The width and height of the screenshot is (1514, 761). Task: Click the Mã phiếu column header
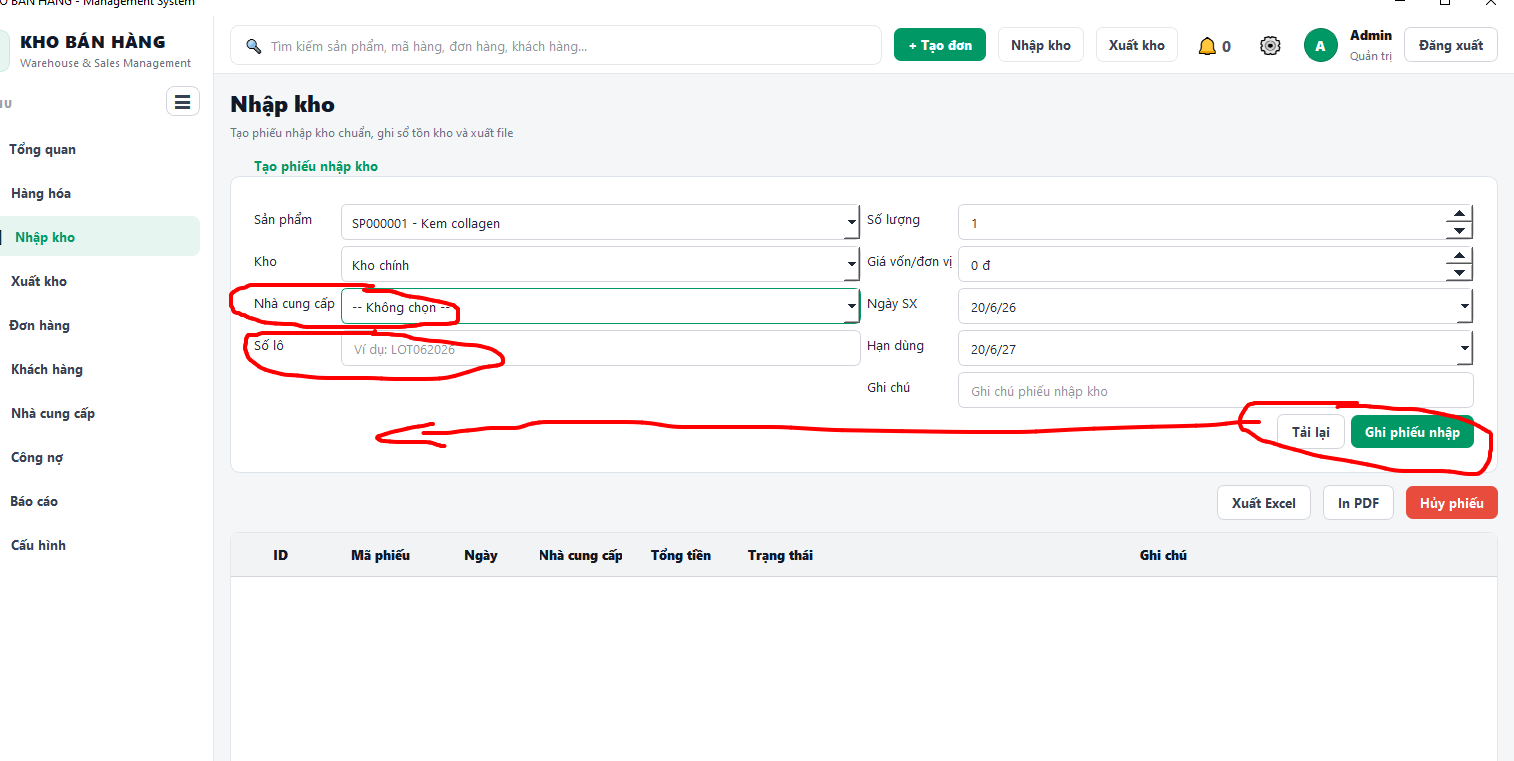[380, 555]
